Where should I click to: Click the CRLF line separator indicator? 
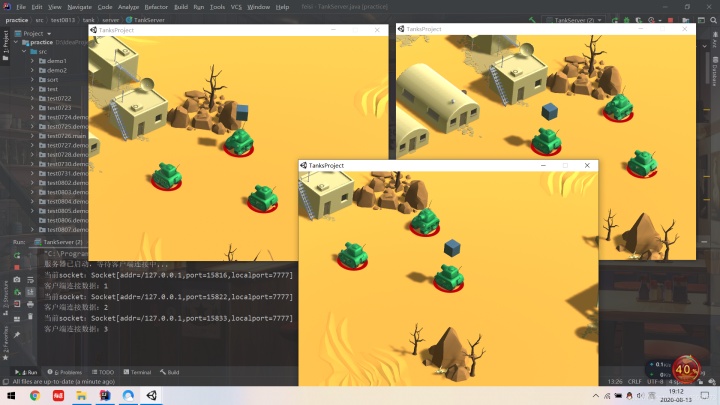coord(635,382)
